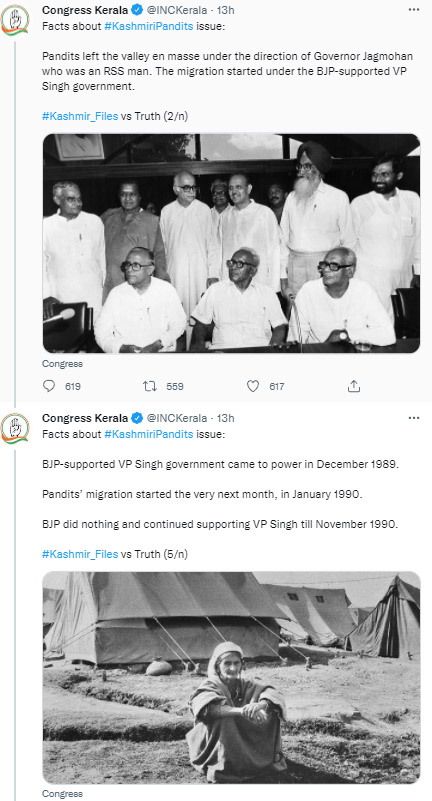Image resolution: width=432 pixels, height=801 pixels.
Task: Open #Kashmir_Files hashtag in second tweet
Action: (x=80, y=554)
